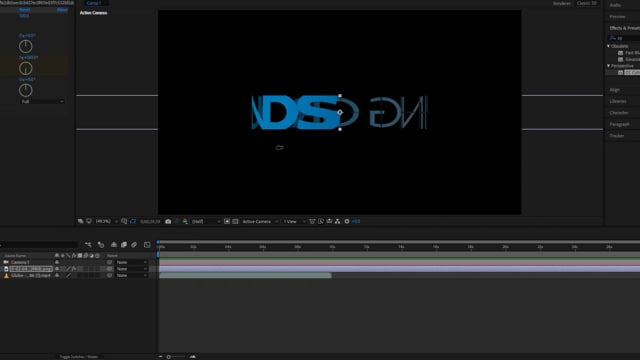Click the frame blending icon in timeline
Screen dimensions: 640x360
tap(124, 244)
